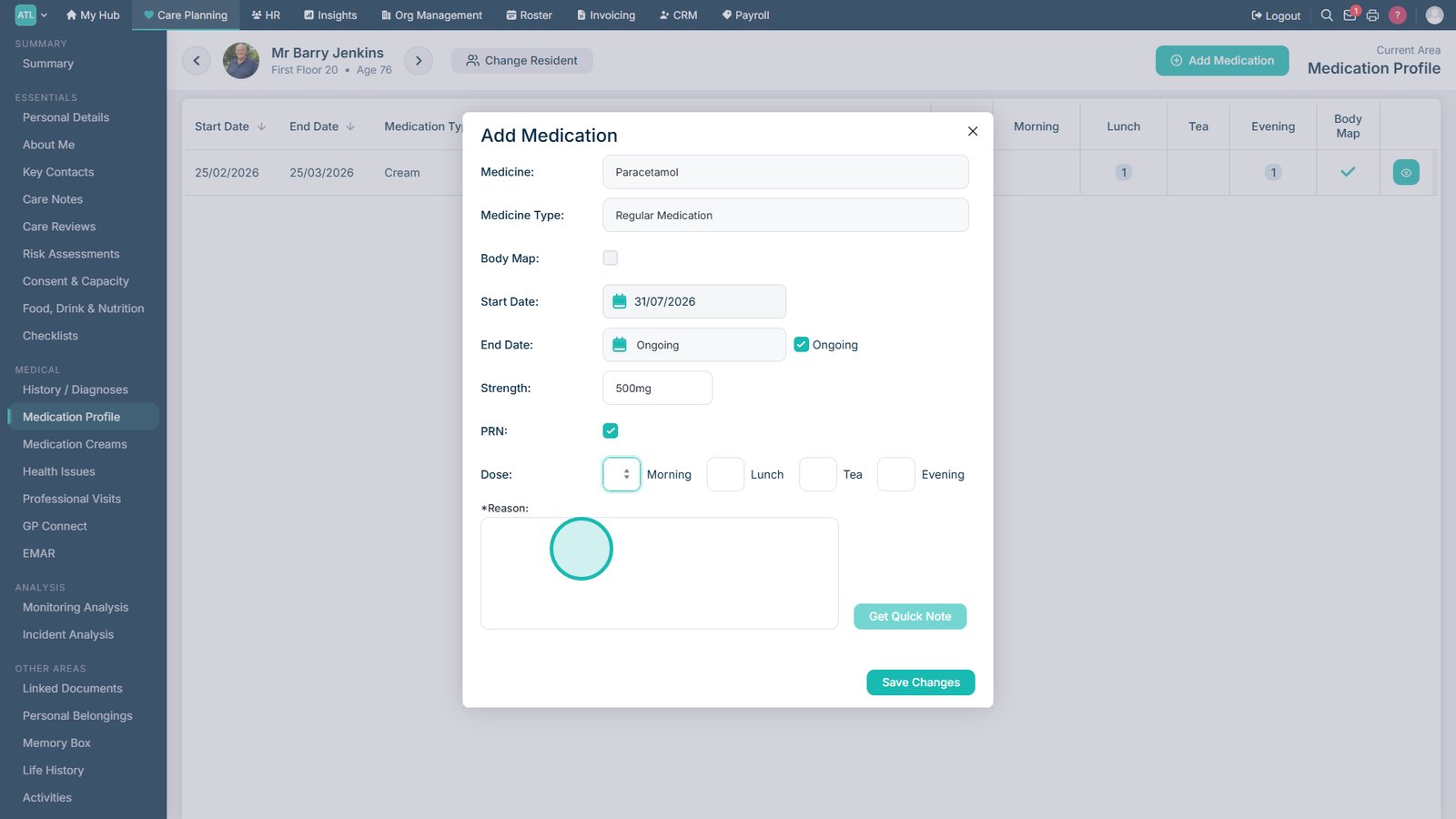The height and width of the screenshot is (819, 1456).
Task: Click the Lunch dose field
Action: (x=726, y=474)
